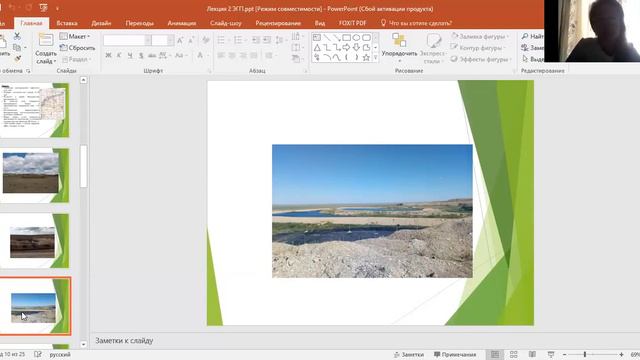Click the Increase indent icon
Screen dimensions: 640x360
(267, 40)
